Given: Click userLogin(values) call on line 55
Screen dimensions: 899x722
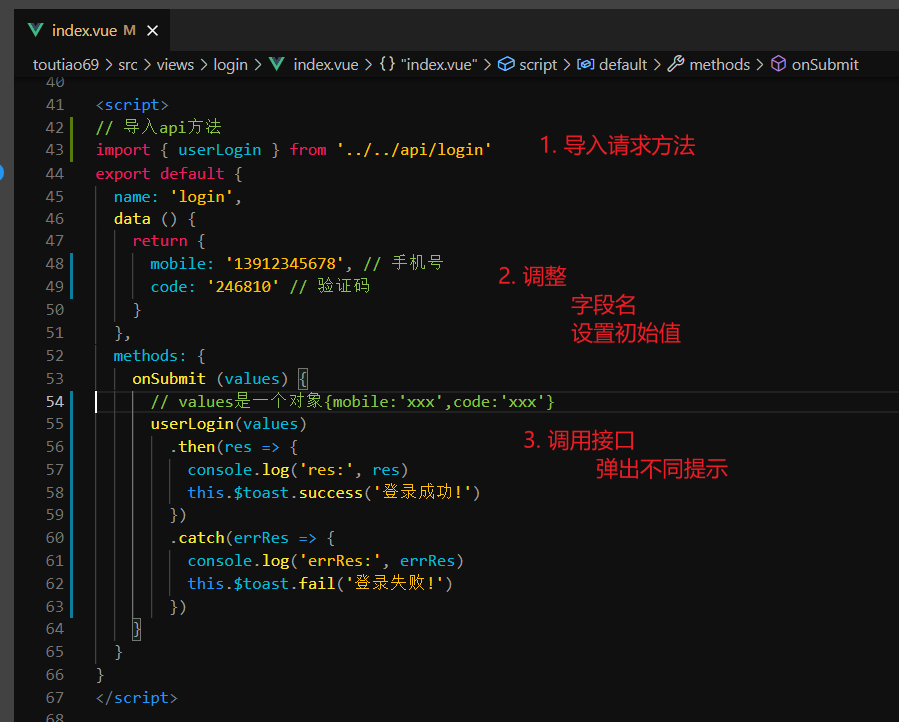Looking at the screenshot, I should tap(229, 424).
